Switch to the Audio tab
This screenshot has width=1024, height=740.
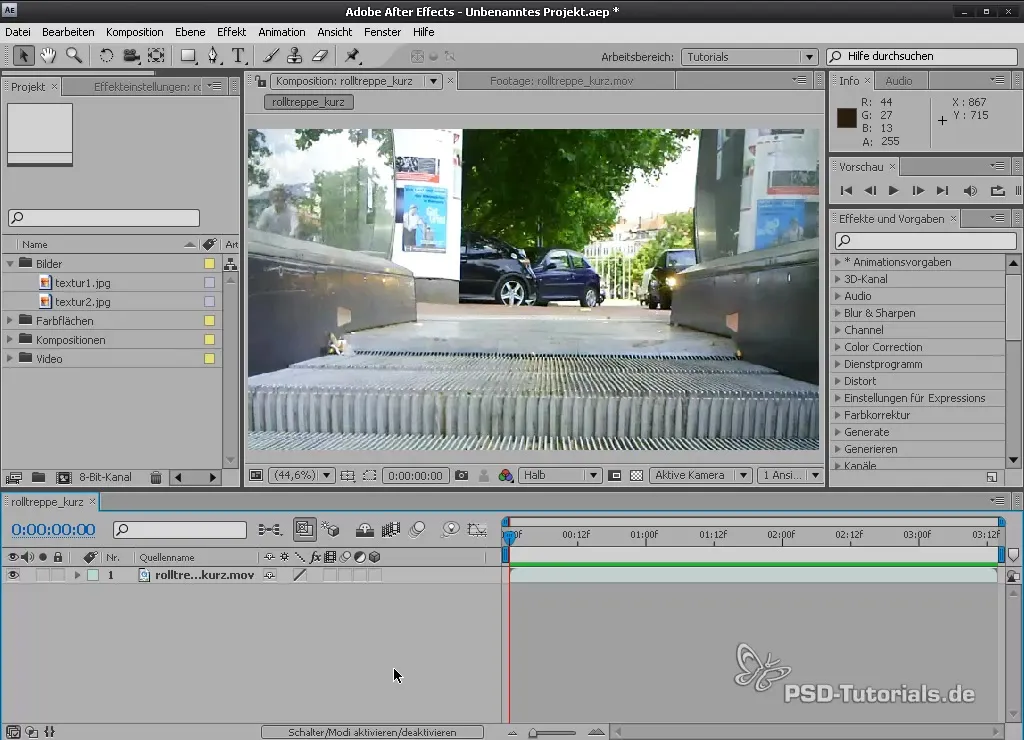pos(899,81)
